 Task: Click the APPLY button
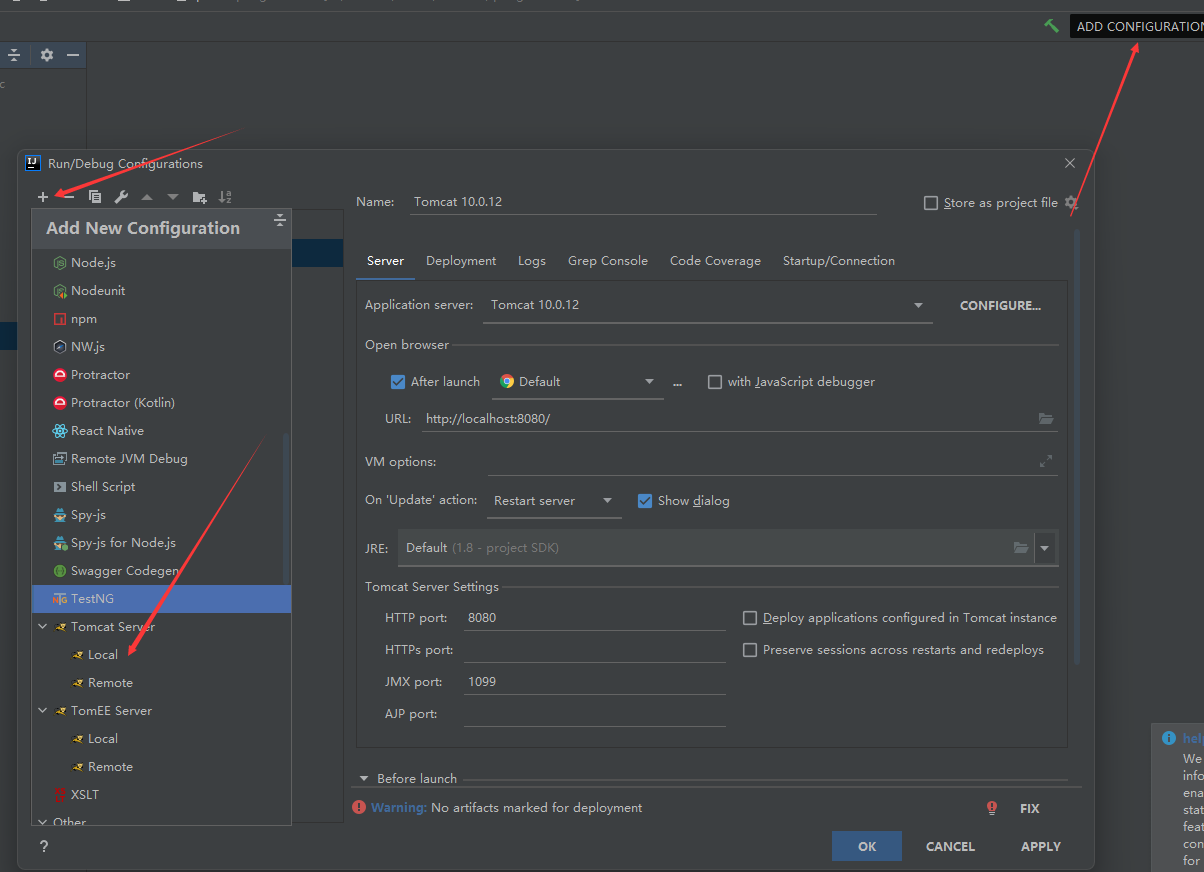1041,846
